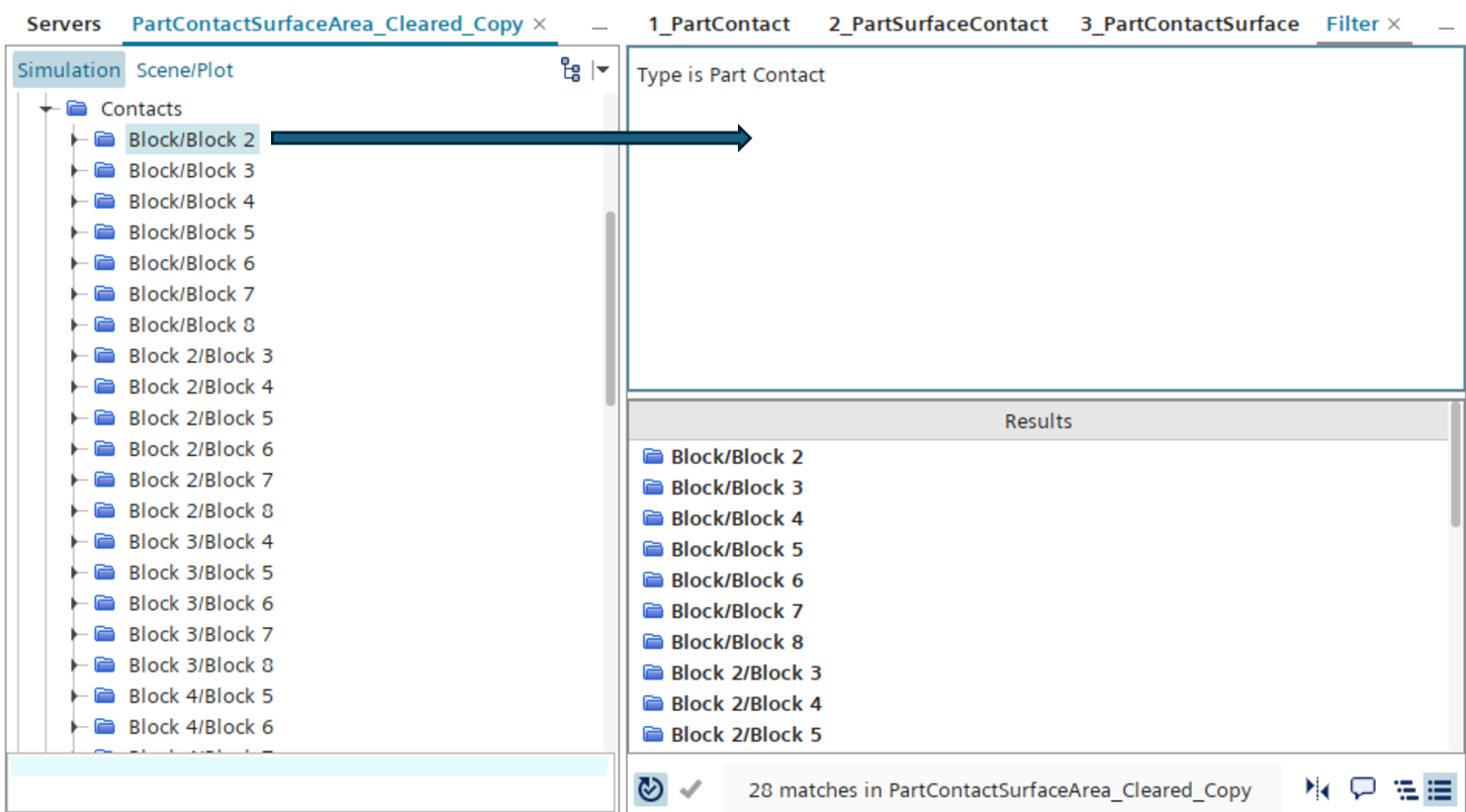Minimize the Filter panel group
The image size is (1466, 812).
(1446, 28)
